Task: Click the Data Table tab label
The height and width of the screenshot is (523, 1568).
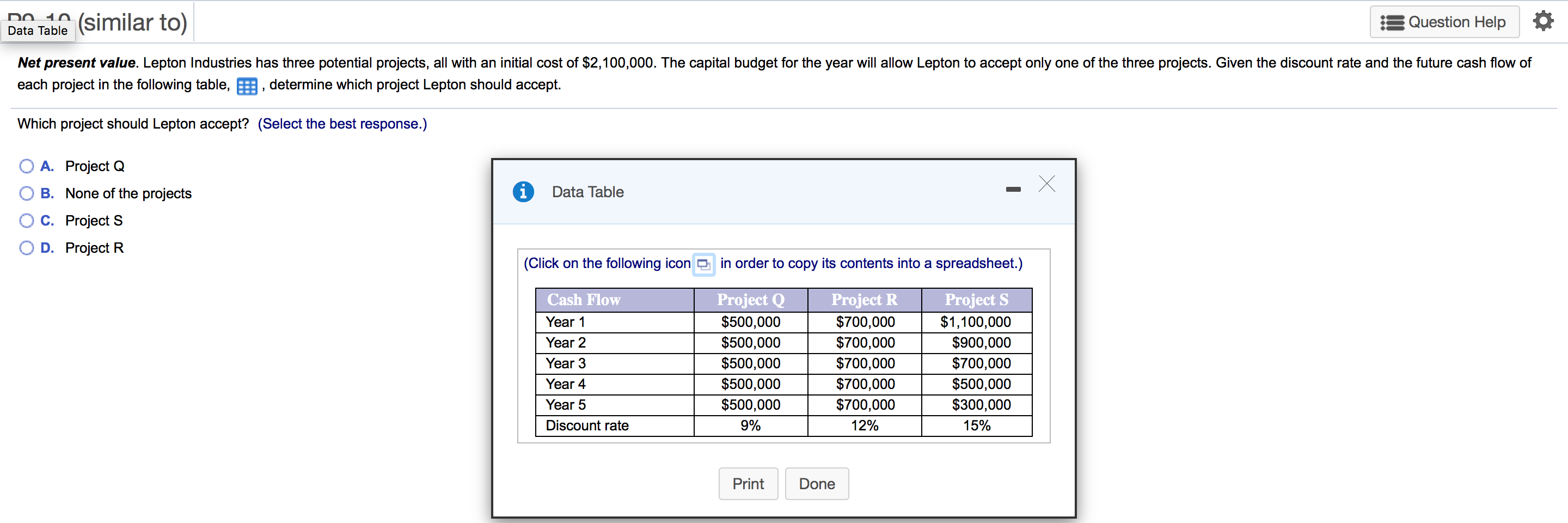Action: (38, 31)
